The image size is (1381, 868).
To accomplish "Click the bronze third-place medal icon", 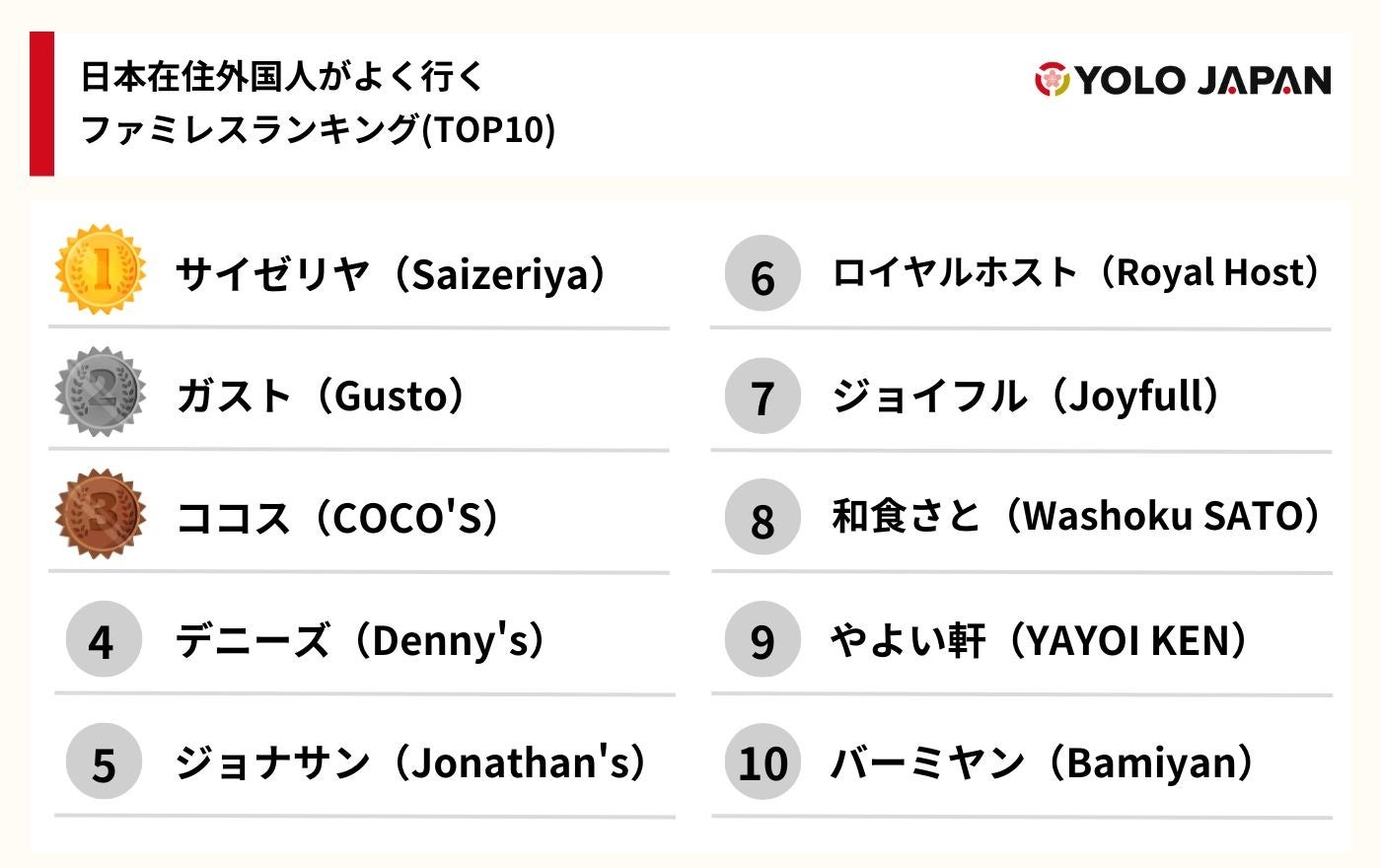I will click(101, 514).
